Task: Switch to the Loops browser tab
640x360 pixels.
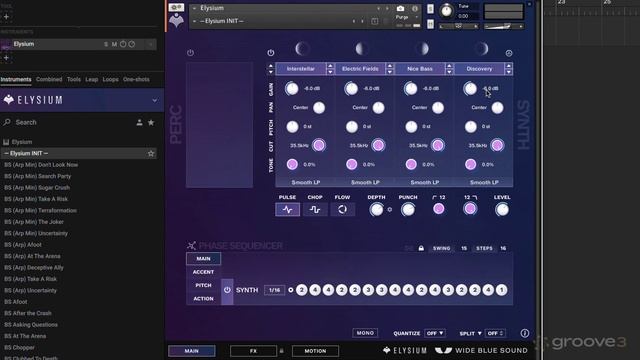Action: pyautogui.click(x=111, y=80)
